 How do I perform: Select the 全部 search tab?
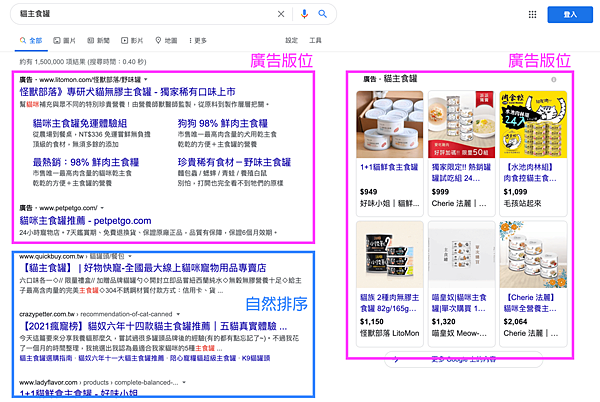point(31,40)
